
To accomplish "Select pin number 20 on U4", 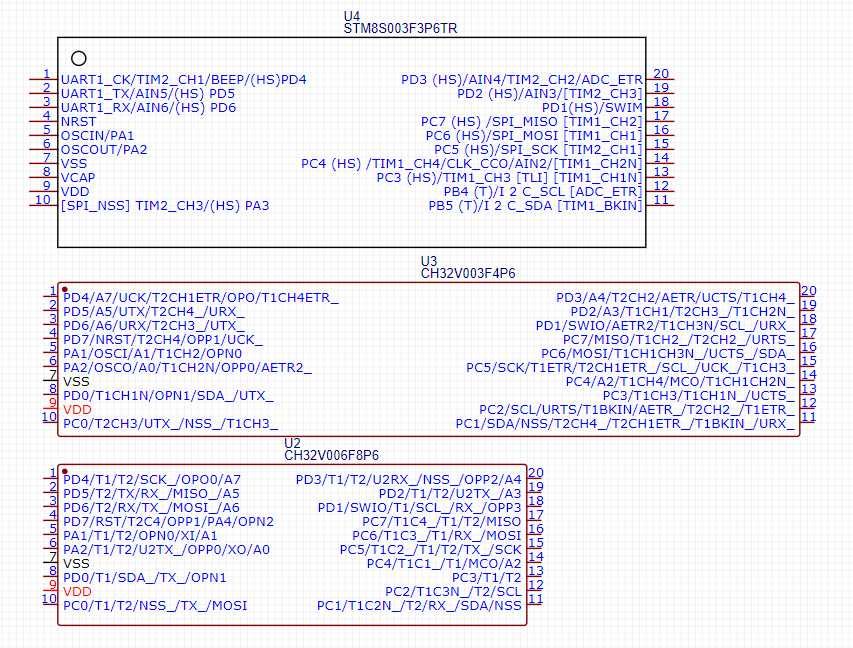I will click(x=661, y=73).
